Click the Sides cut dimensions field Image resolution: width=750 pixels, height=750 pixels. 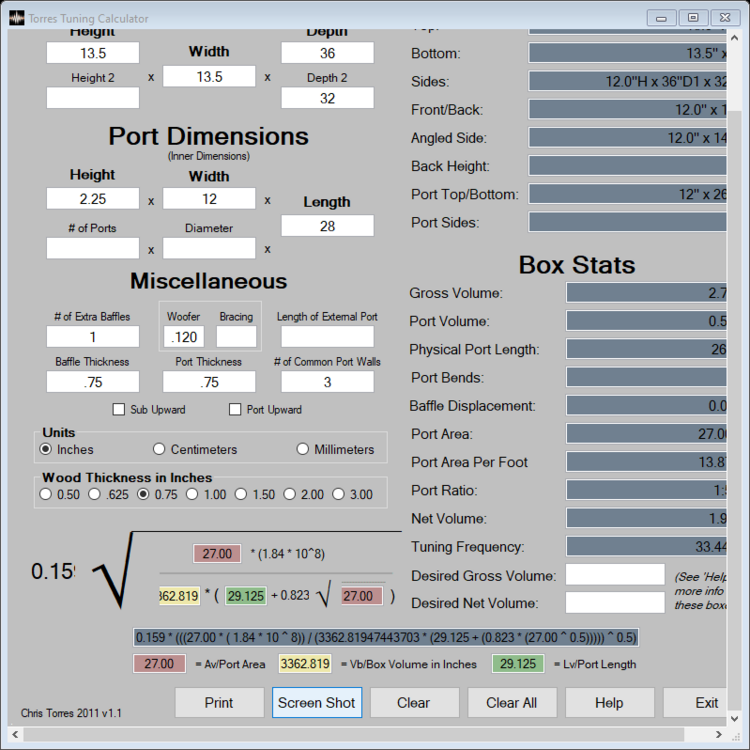pos(628,81)
